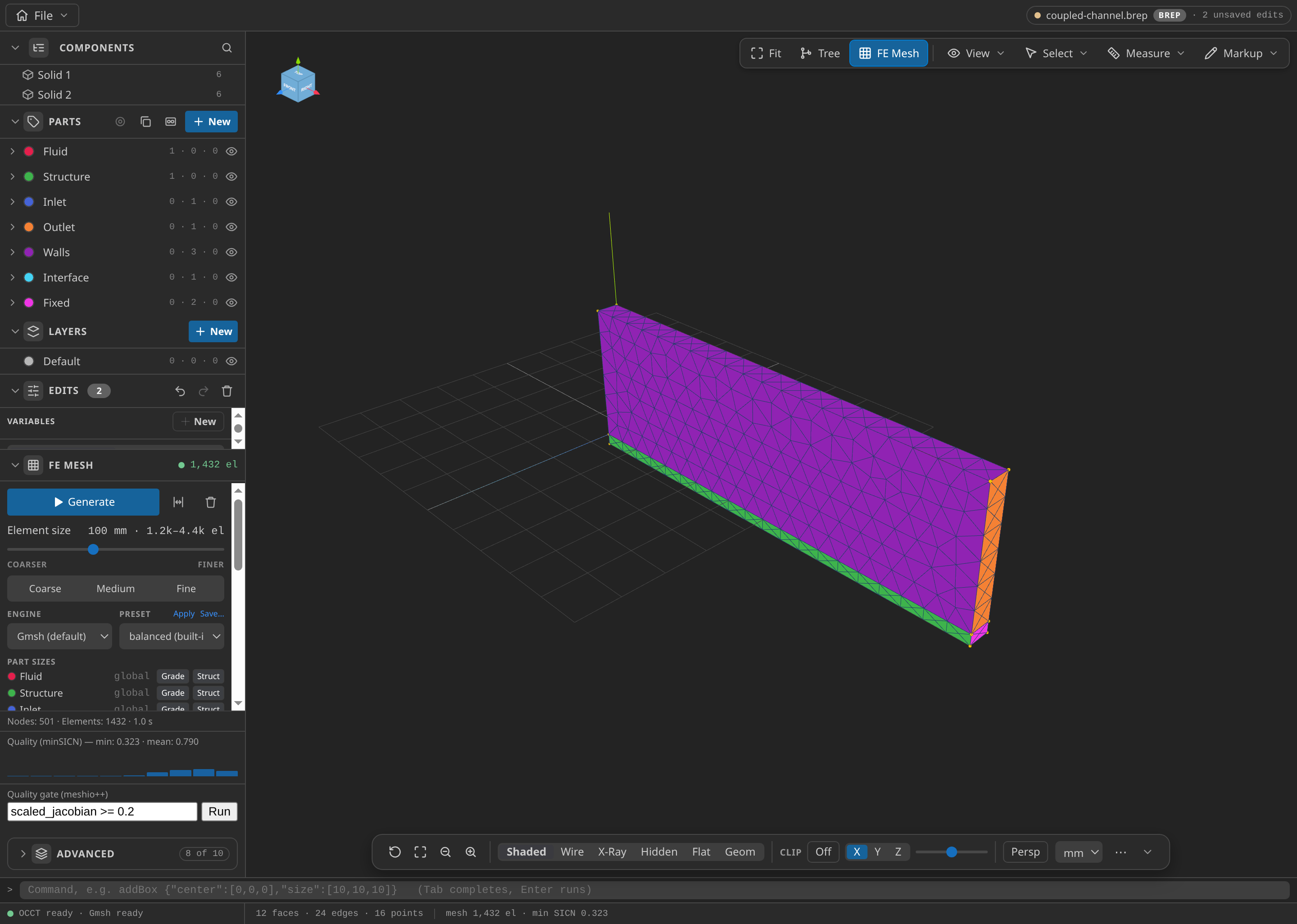Clear mesh with trash icon beside Generate

(210, 502)
